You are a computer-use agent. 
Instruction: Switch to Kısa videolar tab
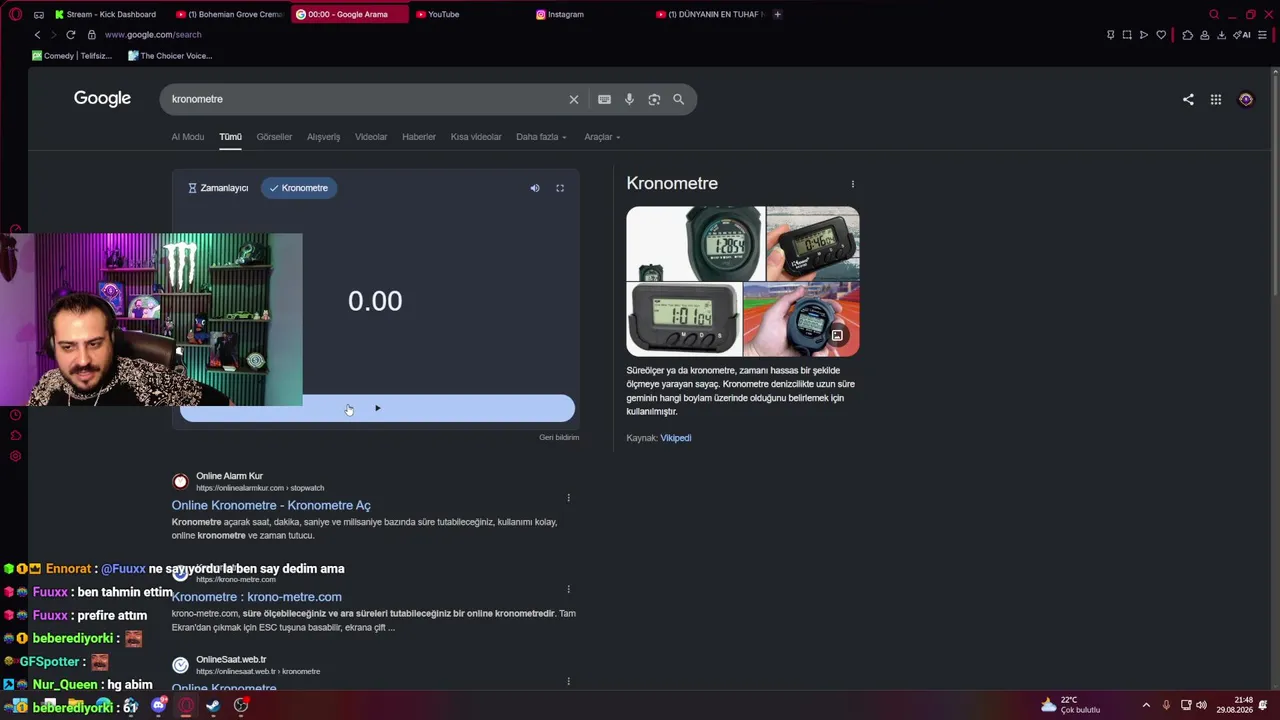click(476, 137)
